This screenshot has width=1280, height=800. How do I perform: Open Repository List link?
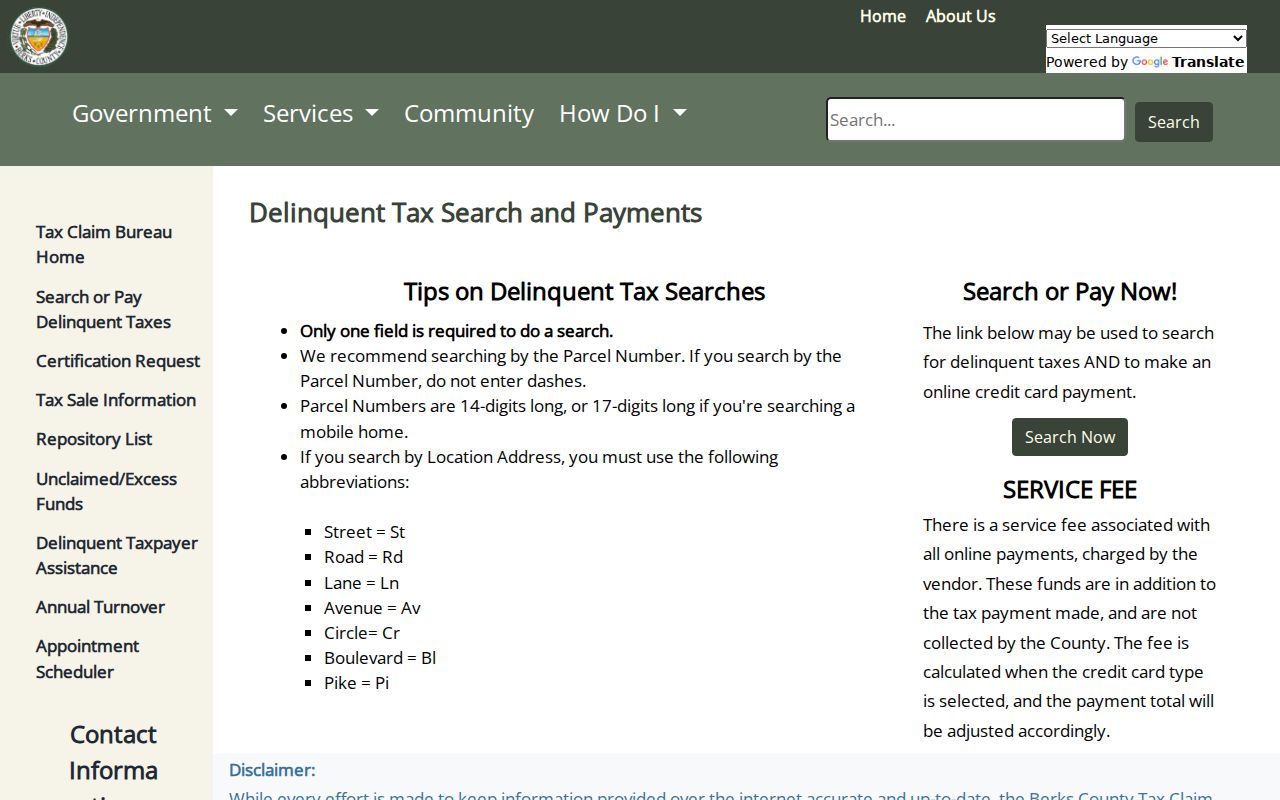94,439
